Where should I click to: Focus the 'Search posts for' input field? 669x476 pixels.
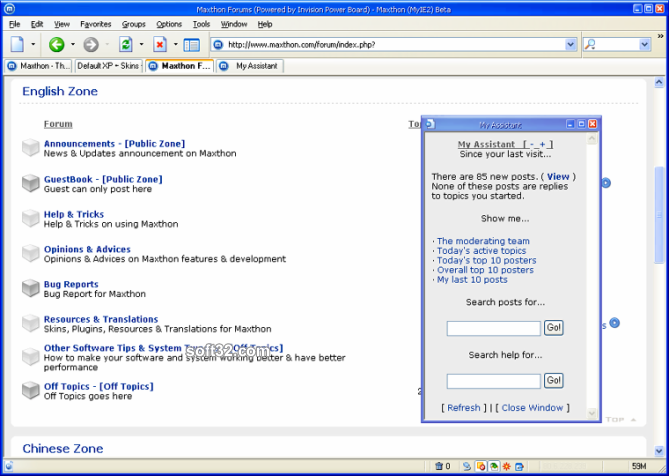point(494,328)
